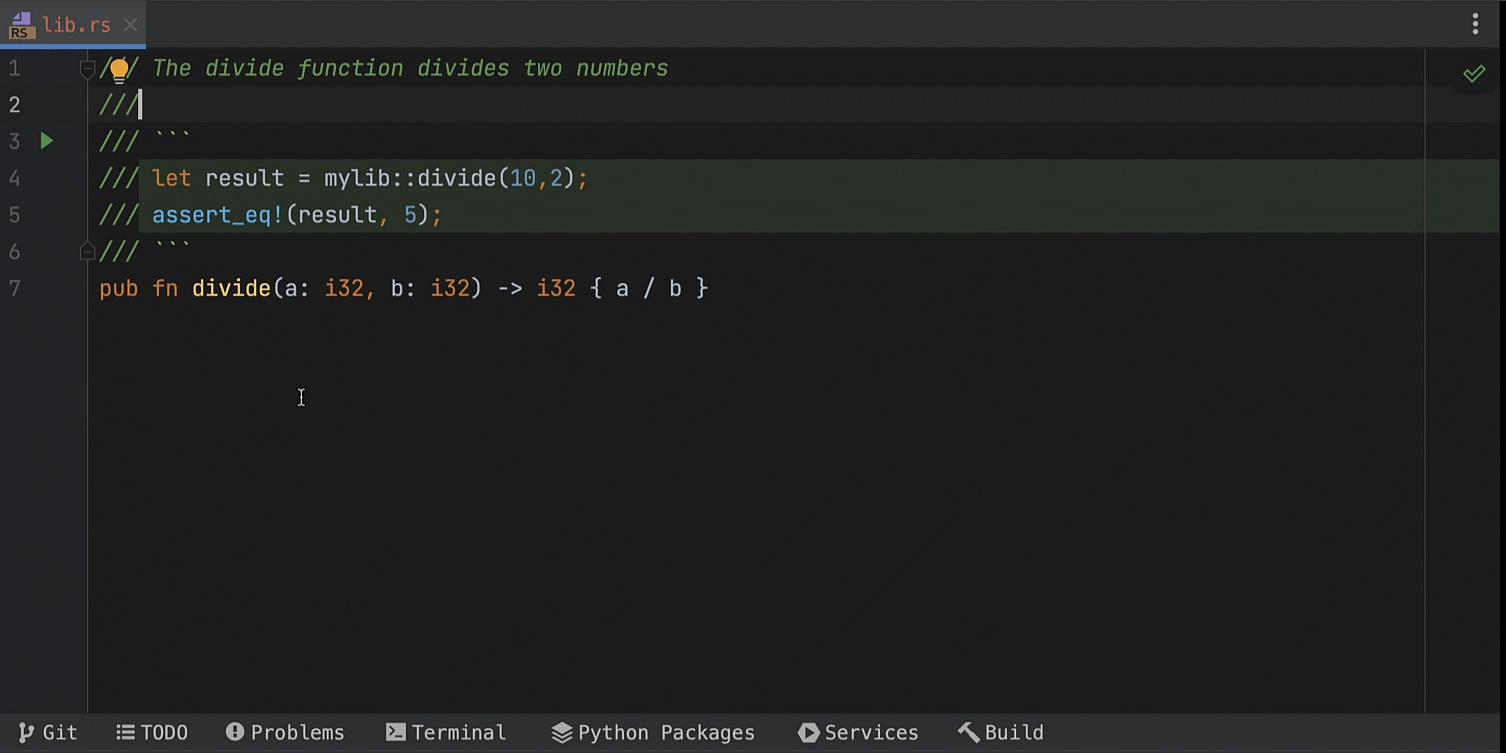Click the 'let' keyword on line 4
The height and width of the screenshot is (753, 1506).
[172, 178]
